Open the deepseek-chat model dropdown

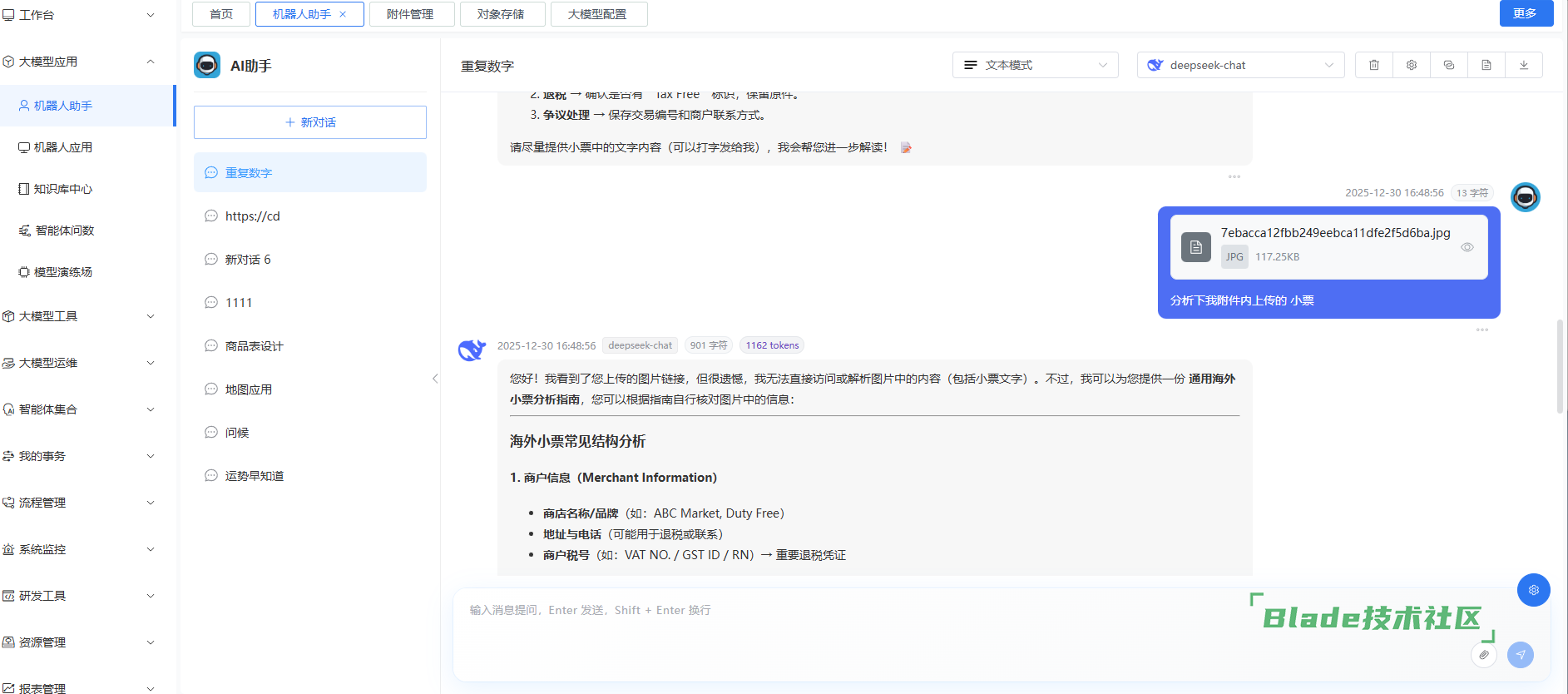coord(1240,65)
